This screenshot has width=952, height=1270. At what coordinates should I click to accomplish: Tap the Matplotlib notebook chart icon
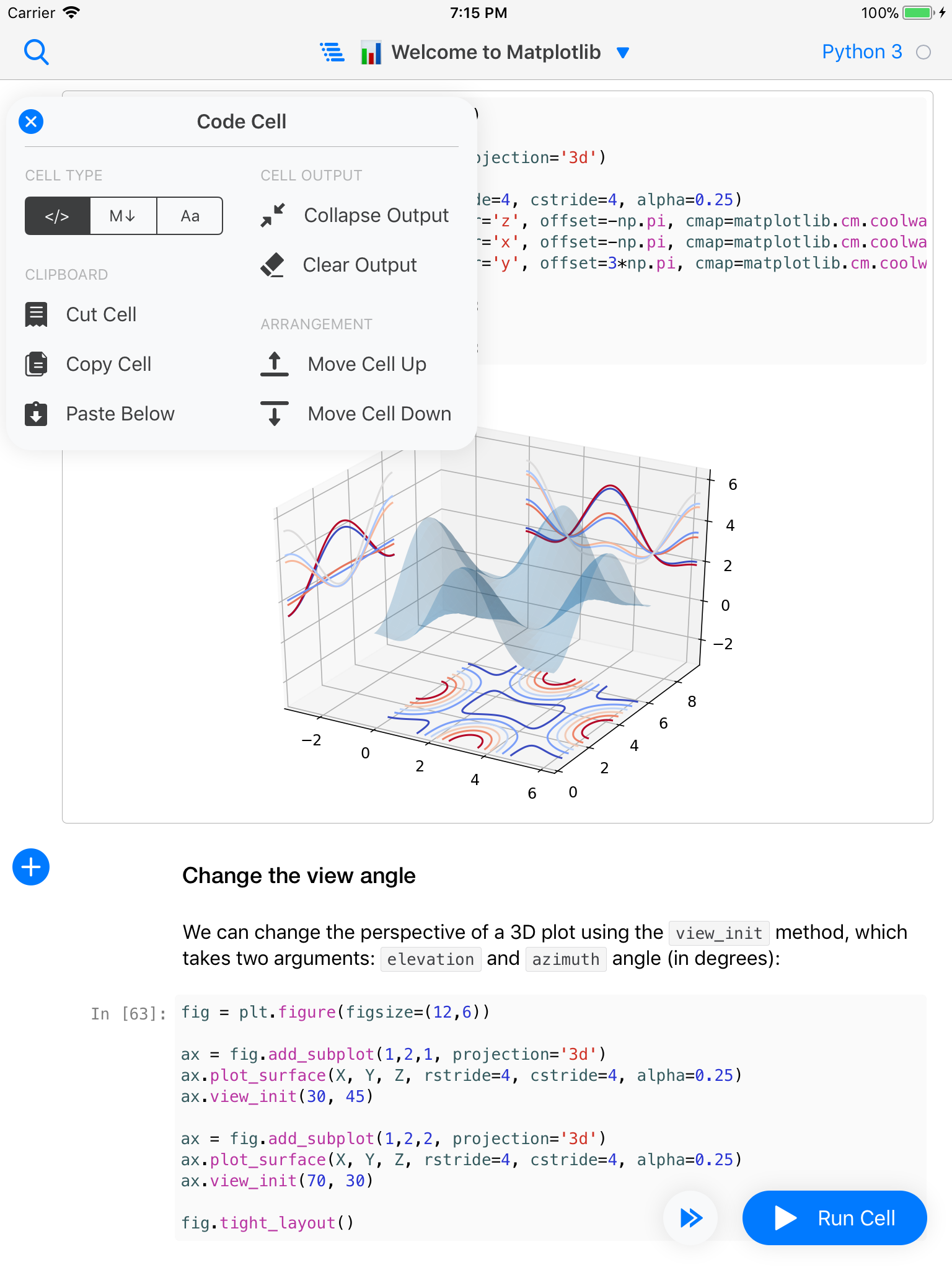tap(371, 52)
